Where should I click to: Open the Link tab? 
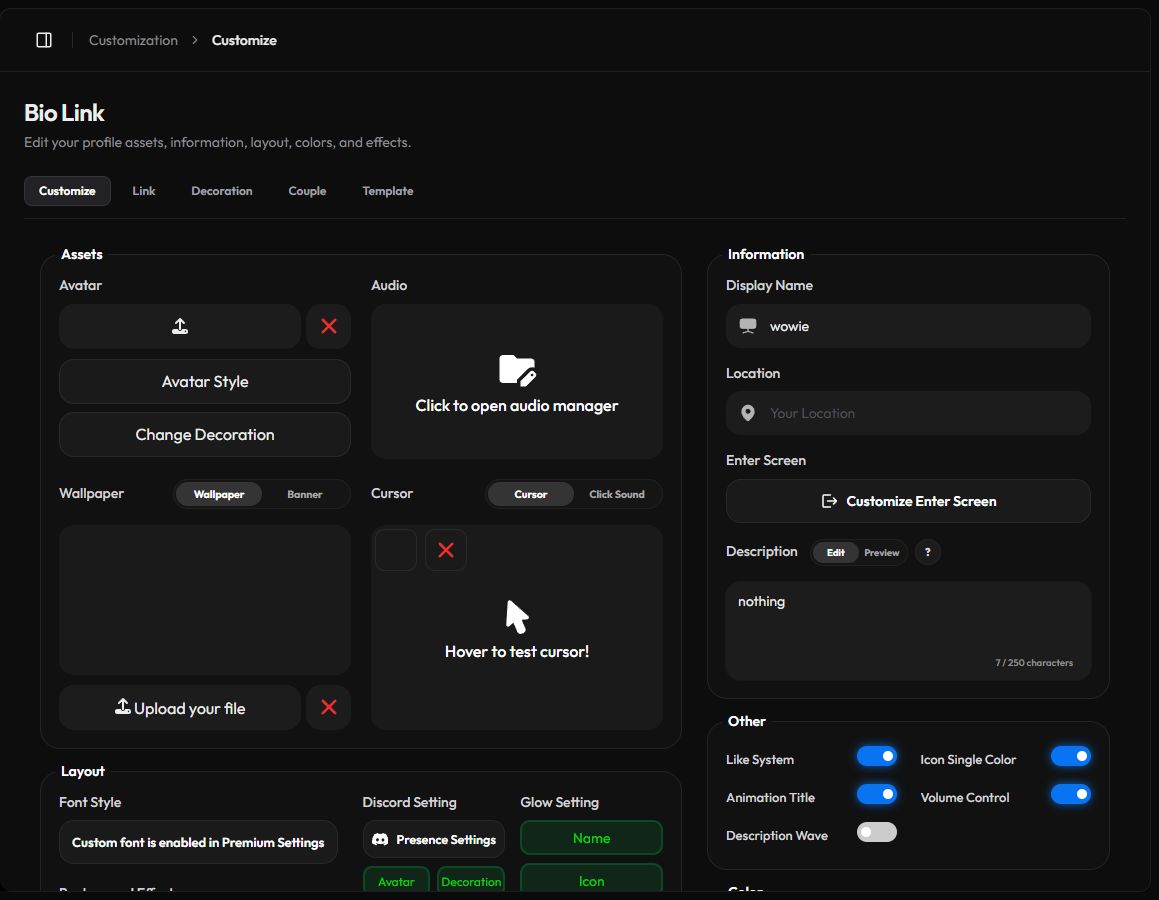(x=143, y=191)
